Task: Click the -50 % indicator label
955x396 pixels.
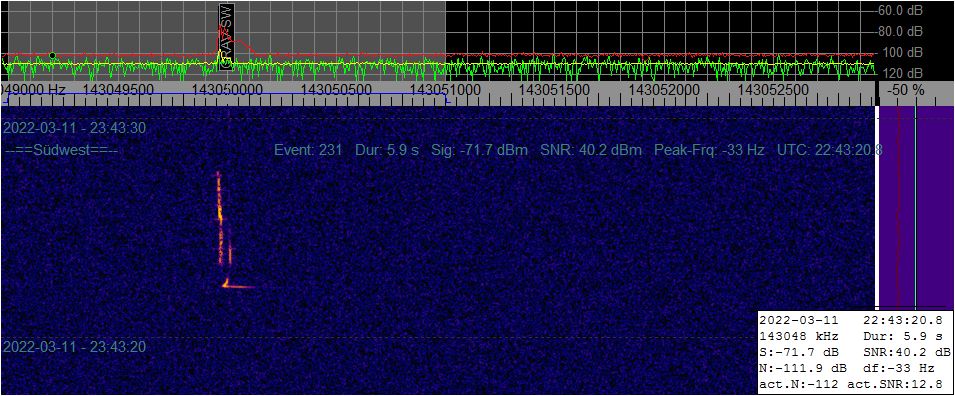Action: (906, 90)
